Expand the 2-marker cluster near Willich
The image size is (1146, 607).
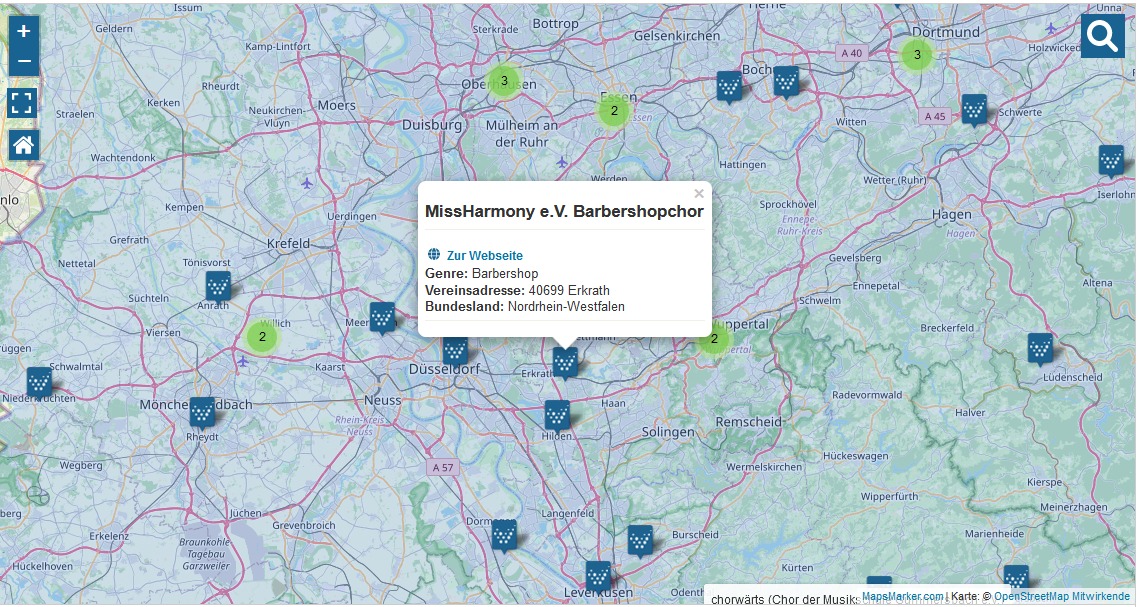[x=262, y=337]
